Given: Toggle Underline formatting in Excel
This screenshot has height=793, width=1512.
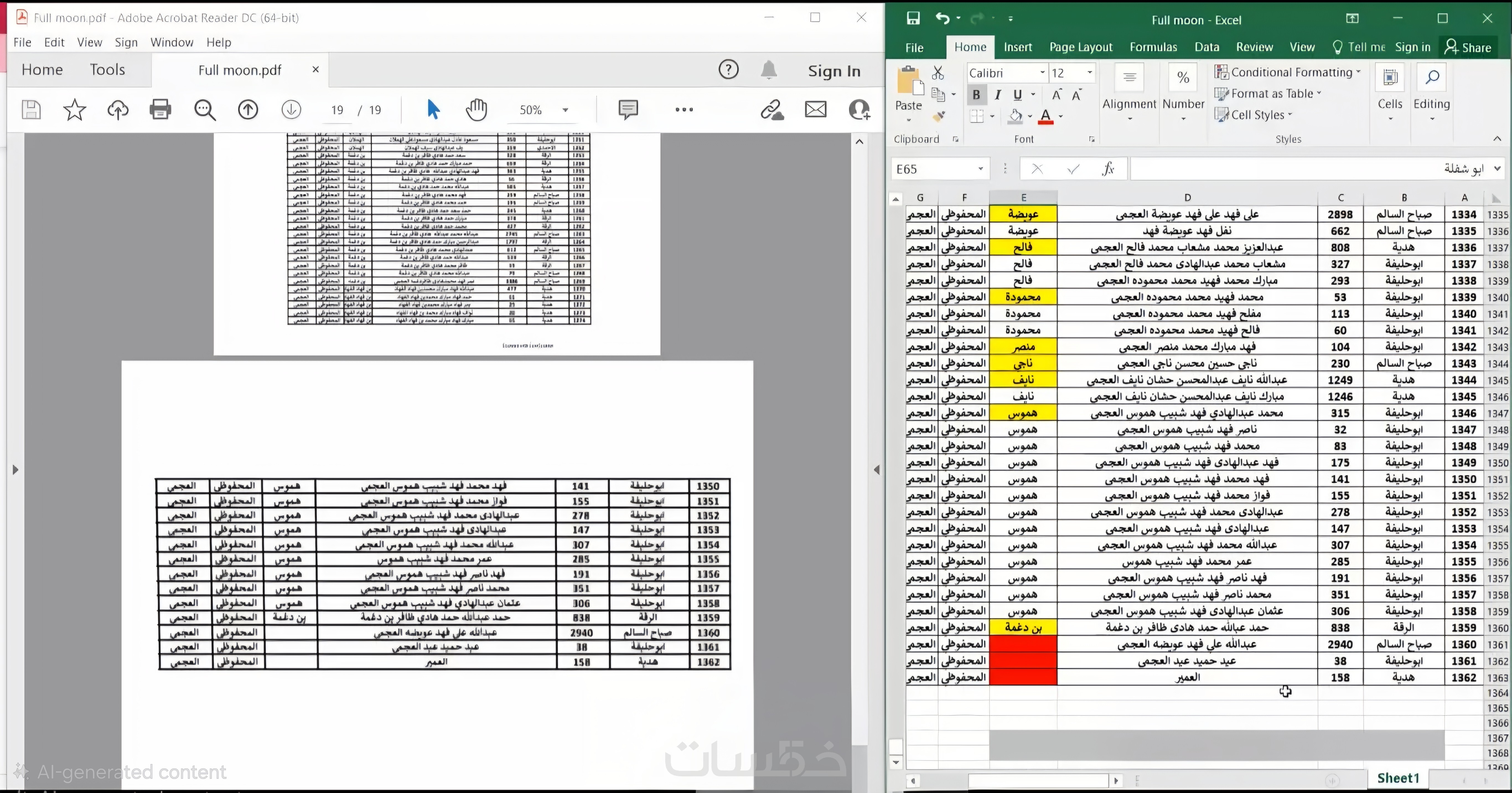Looking at the screenshot, I should click(x=1018, y=95).
